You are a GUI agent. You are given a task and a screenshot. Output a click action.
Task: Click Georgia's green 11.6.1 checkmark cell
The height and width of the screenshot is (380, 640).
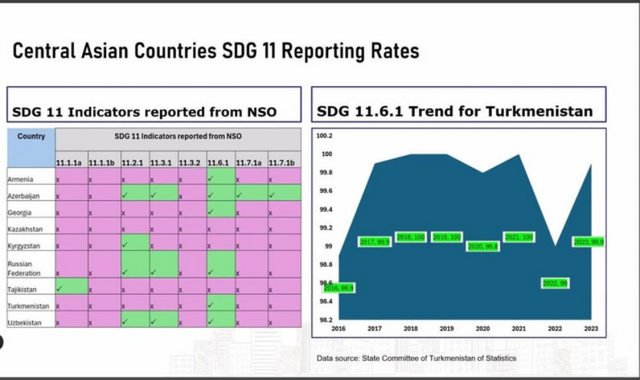coord(221,209)
